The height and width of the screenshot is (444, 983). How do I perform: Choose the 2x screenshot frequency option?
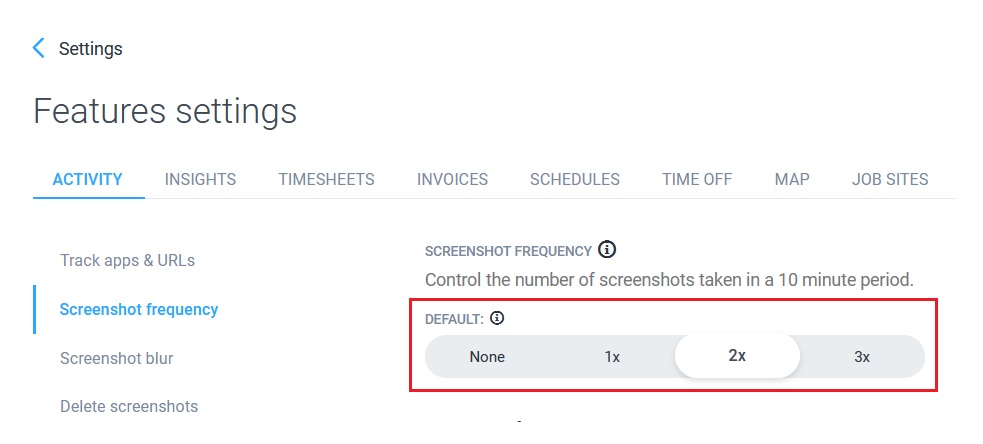pos(737,356)
